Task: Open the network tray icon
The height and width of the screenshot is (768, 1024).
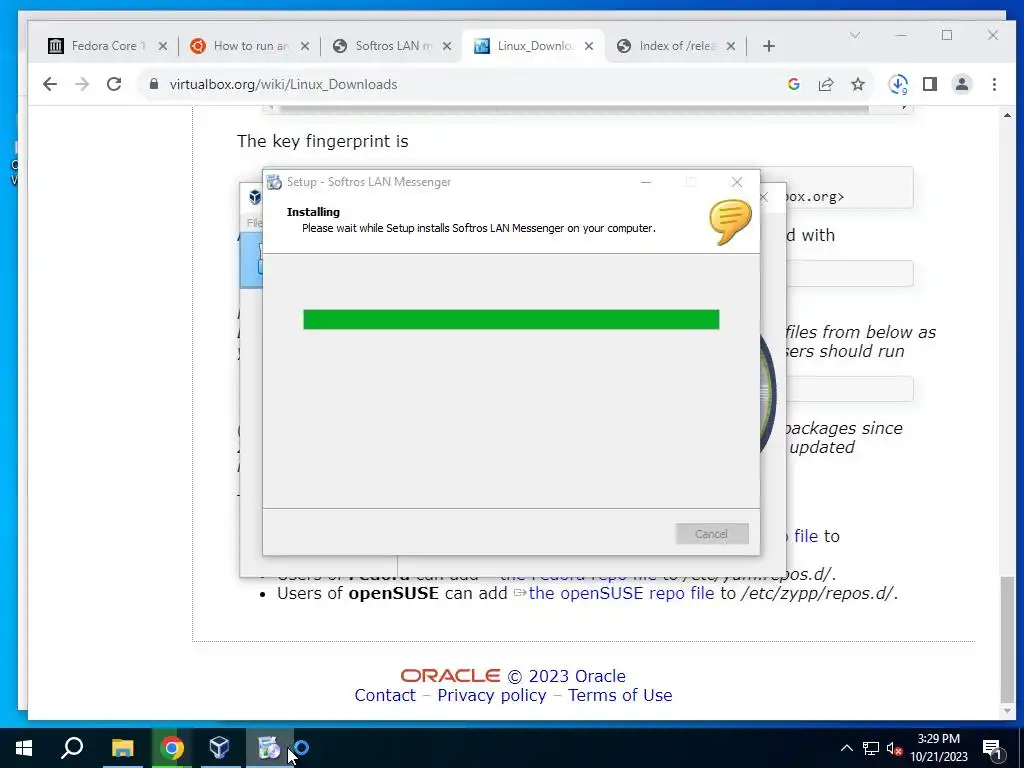Action: [x=871, y=748]
